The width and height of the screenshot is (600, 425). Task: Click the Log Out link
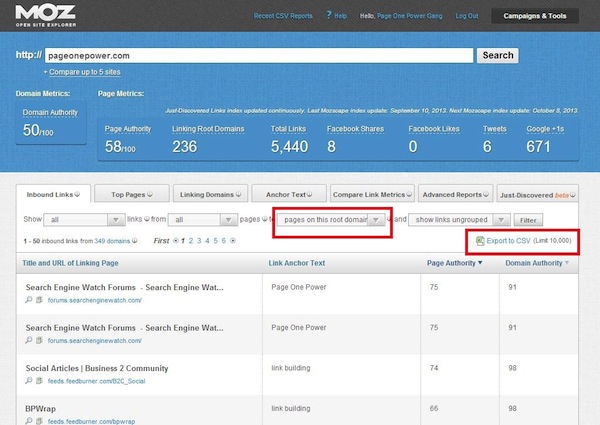pos(467,16)
